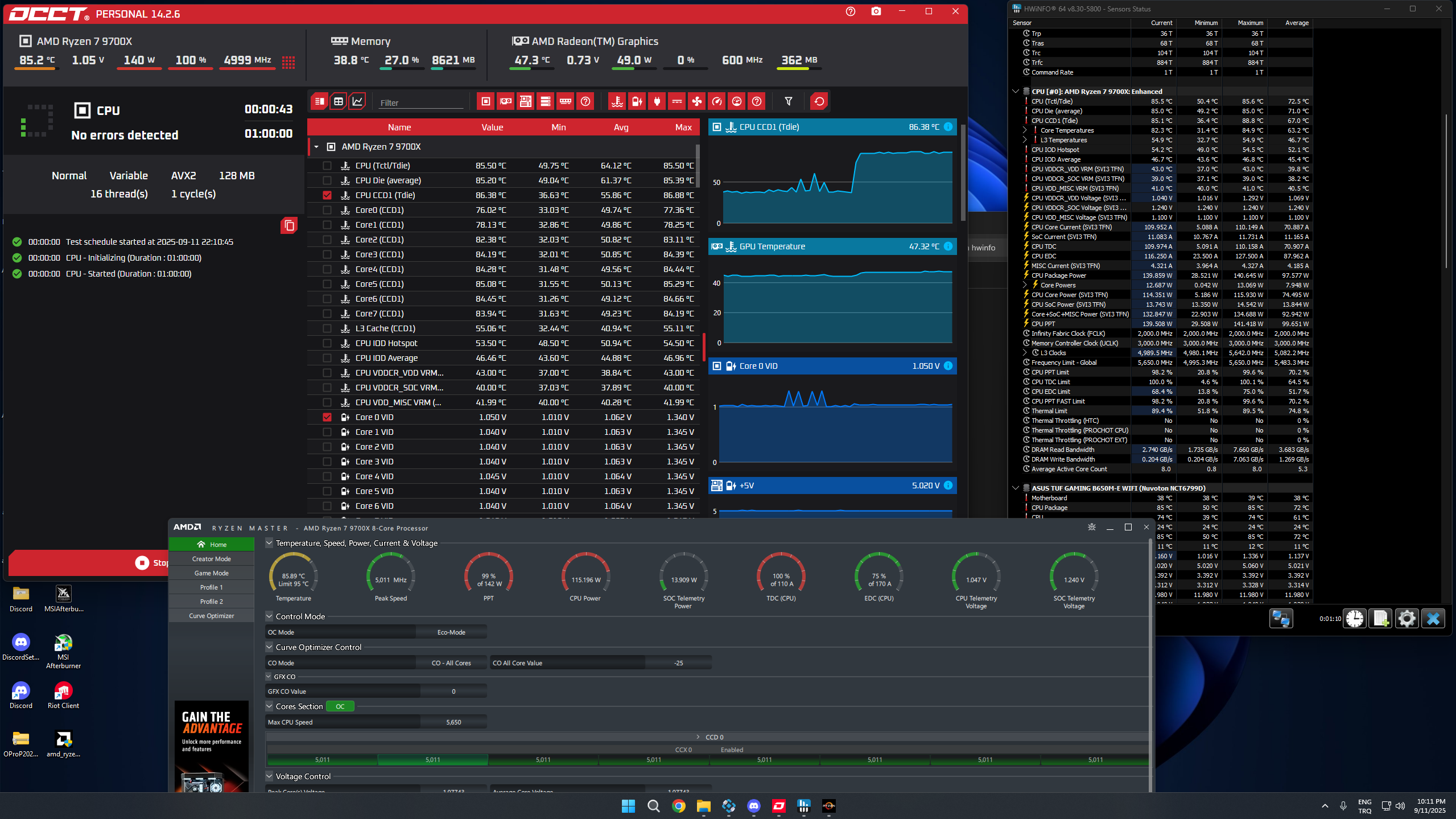Check the CPU IOD Hotspot checkbox
This screenshot has height=819, width=1456.
[x=327, y=343]
